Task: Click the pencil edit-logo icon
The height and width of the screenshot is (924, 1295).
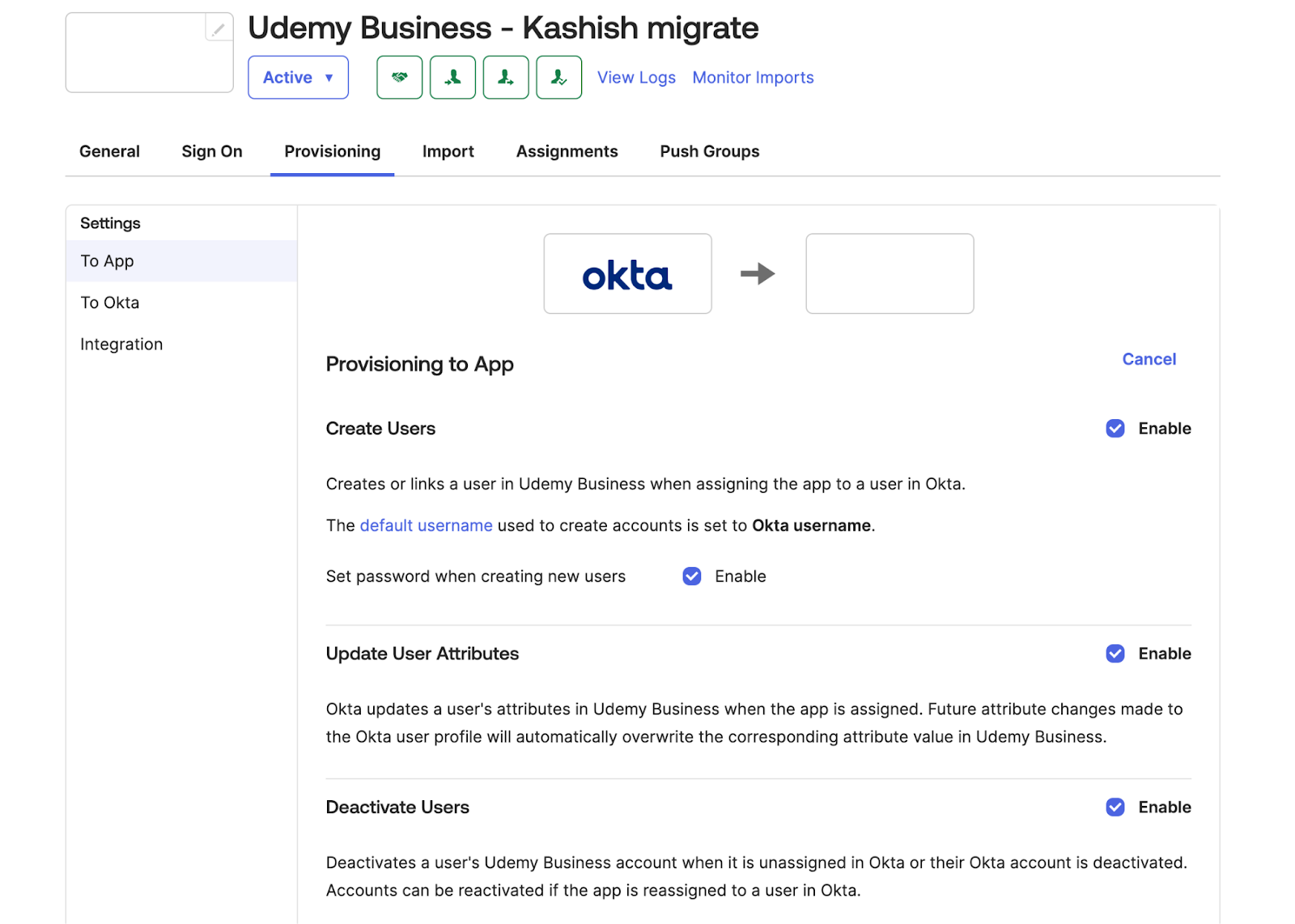Action: click(x=219, y=28)
